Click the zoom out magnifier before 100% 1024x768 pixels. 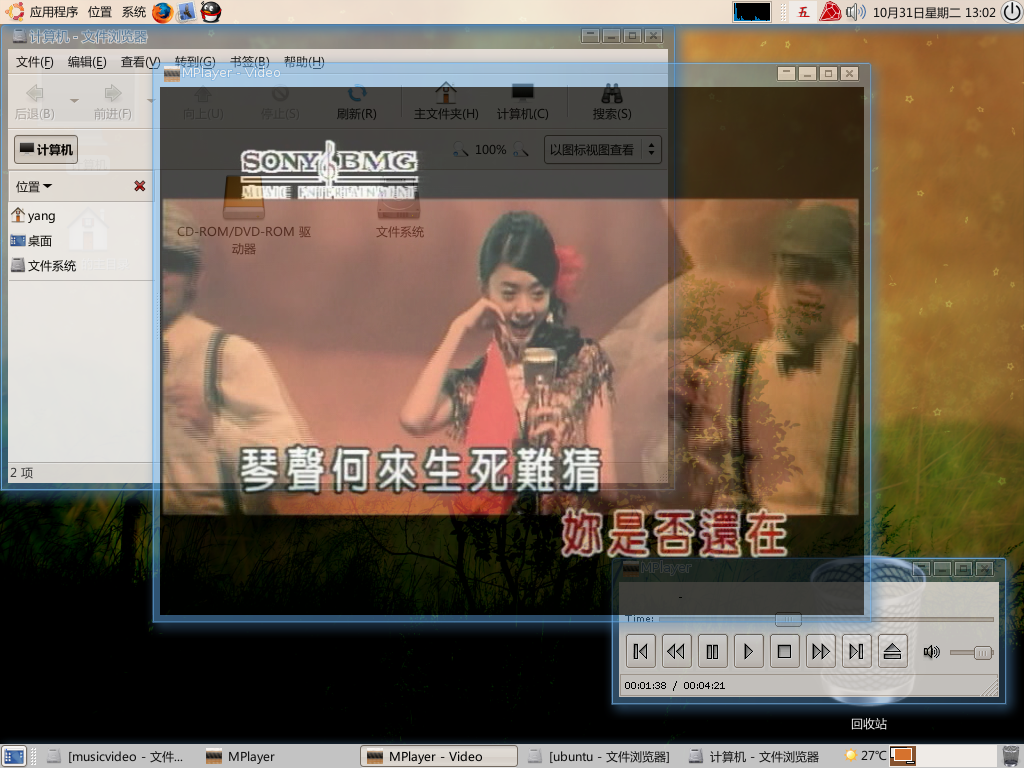point(460,150)
